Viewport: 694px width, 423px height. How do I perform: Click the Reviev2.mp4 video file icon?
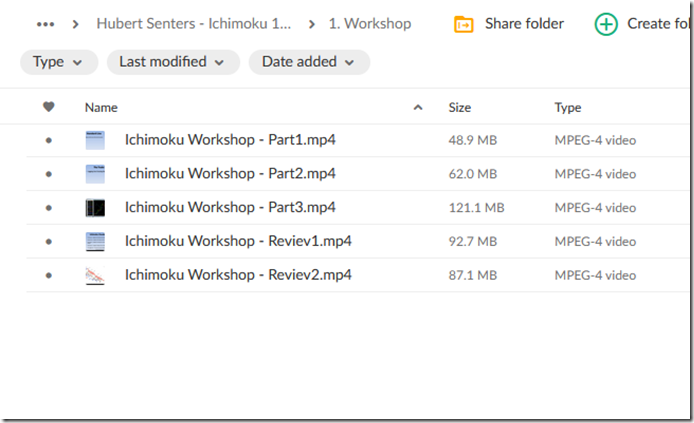95,275
